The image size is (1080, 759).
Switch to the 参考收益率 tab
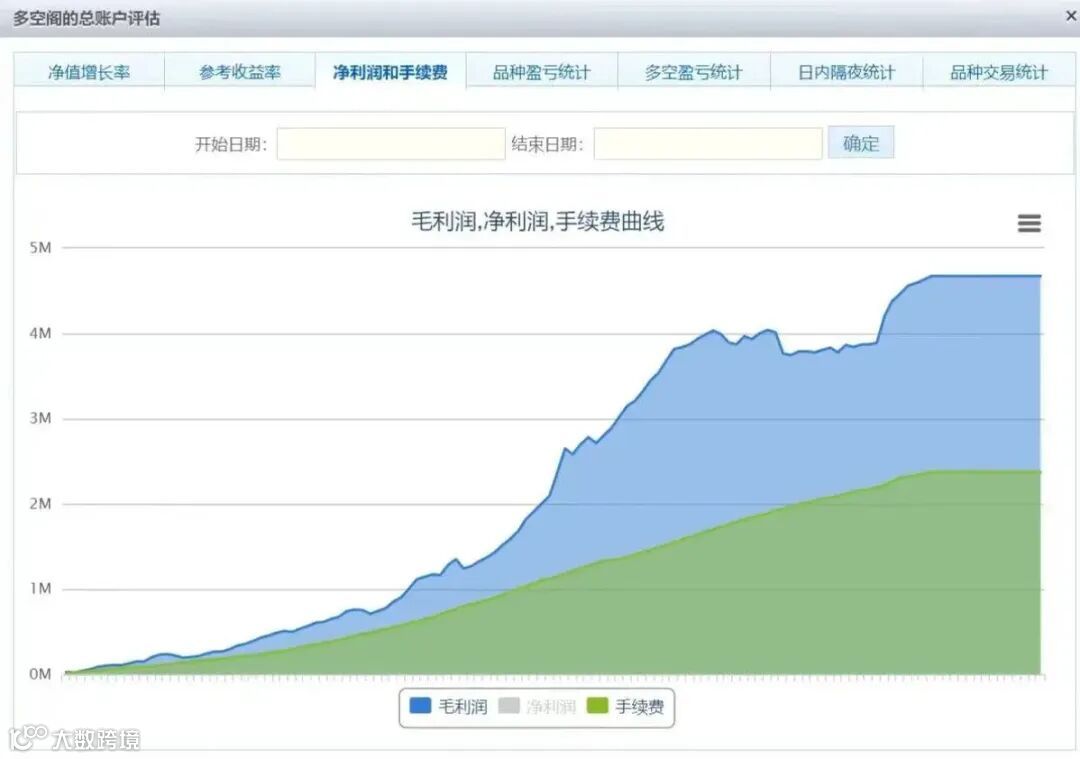coord(240,72)
